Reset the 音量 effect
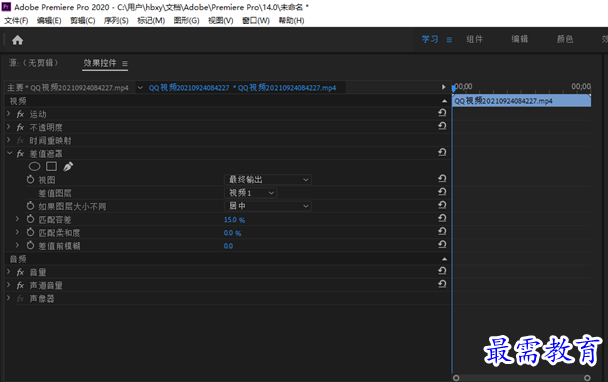This screenshot has height=382, width=608. pos(442,271)
